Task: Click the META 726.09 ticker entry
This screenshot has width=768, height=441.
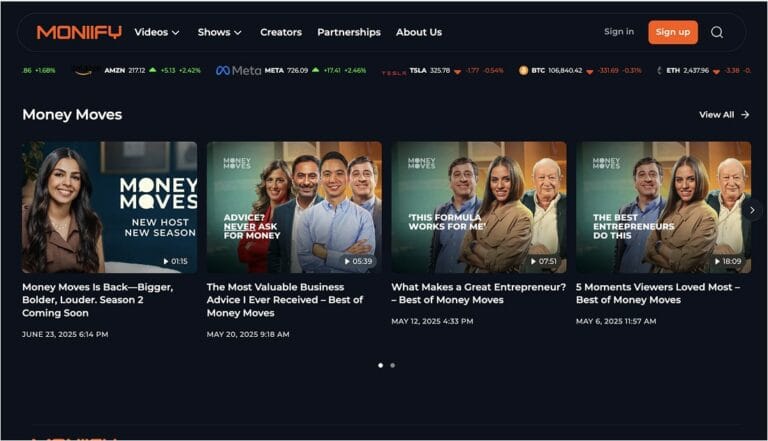Action: point(291,71)
